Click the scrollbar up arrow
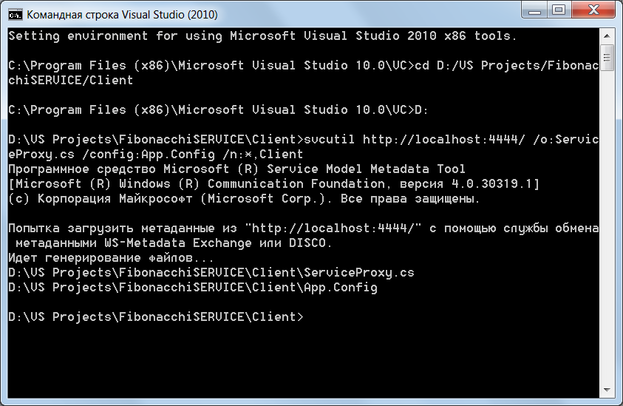Screen dimensions: 623x406 click(607, 36)
